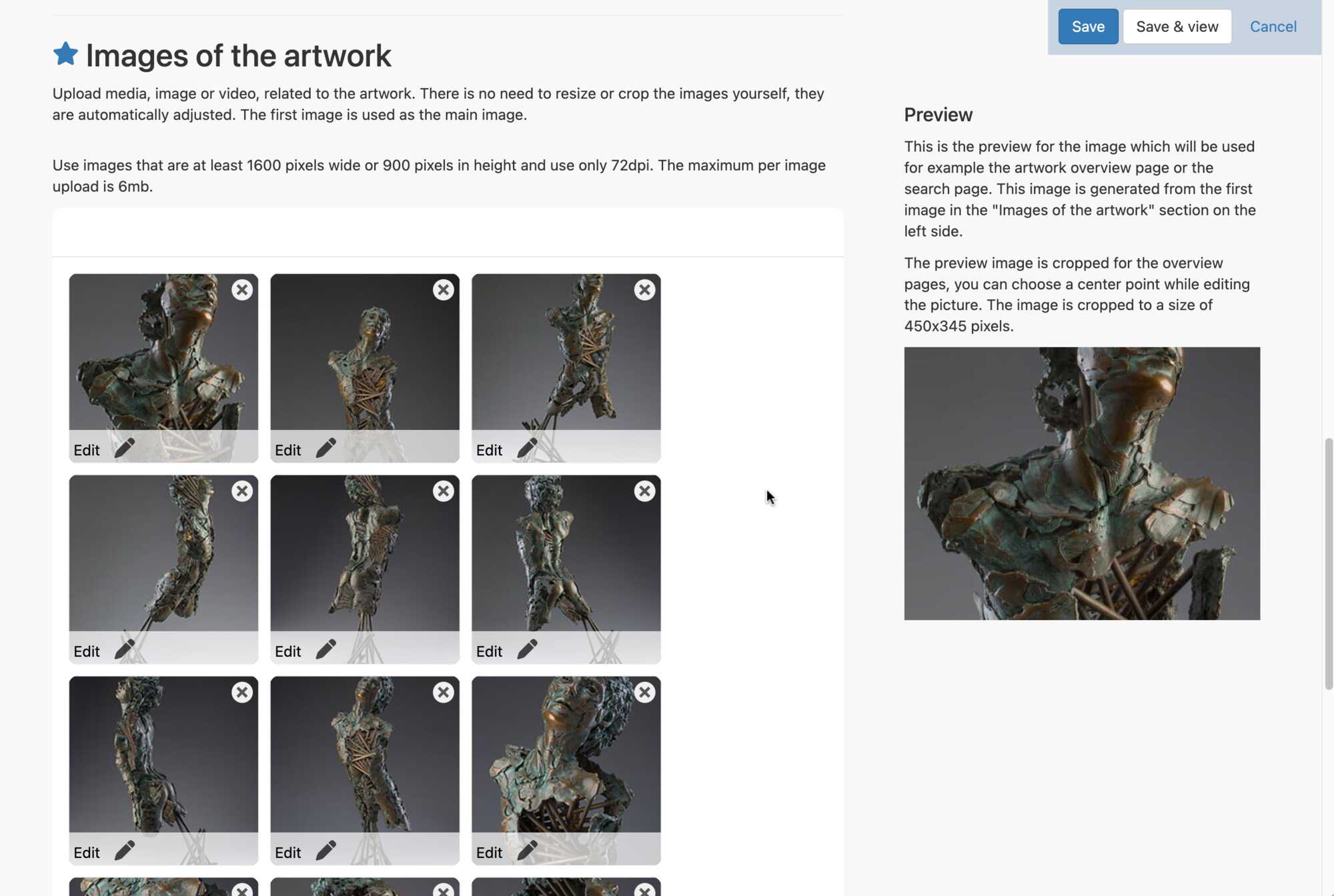1334x896 pixels.
Task: Click the Save & view button
Action: click(1177, 27)
